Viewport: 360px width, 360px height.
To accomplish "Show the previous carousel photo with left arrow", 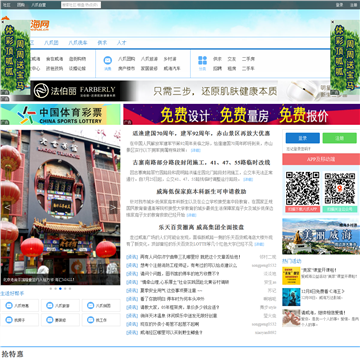I will [x=7, y=207].
